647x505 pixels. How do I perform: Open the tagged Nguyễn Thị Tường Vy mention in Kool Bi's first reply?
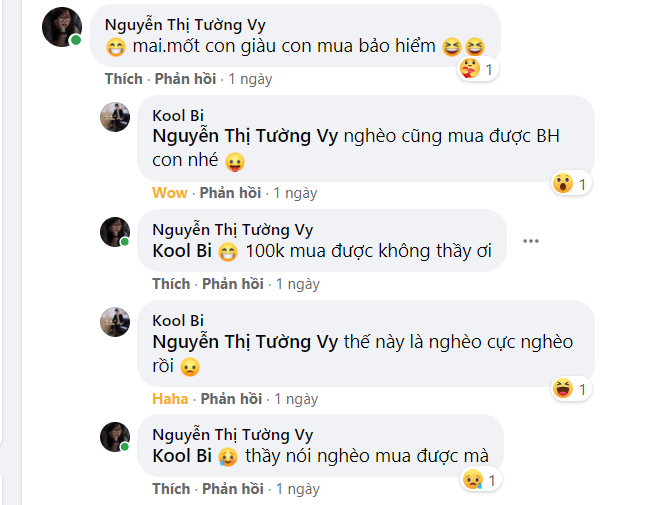coord(244,137)
